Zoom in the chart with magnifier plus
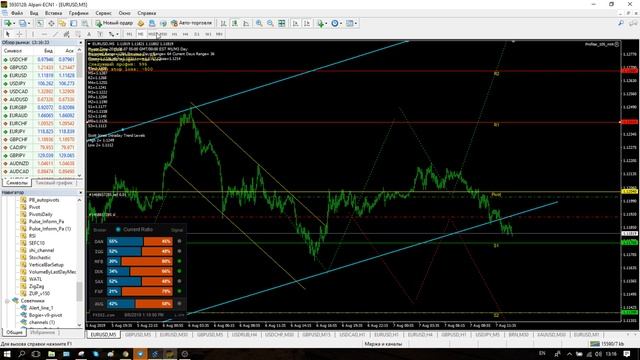640x360 pixels. (x=259, y=23)
